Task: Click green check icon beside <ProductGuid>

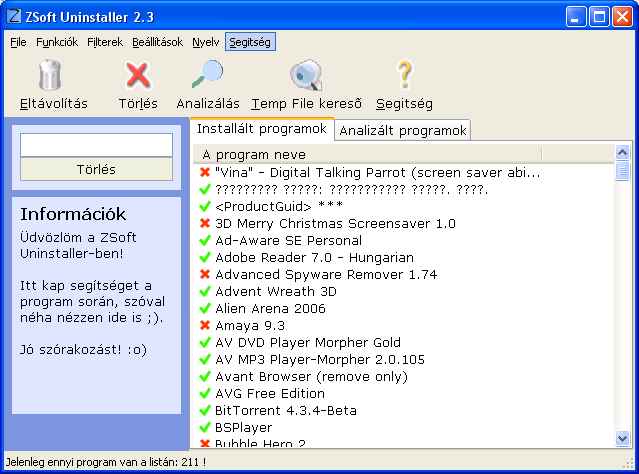Action: 205,206
